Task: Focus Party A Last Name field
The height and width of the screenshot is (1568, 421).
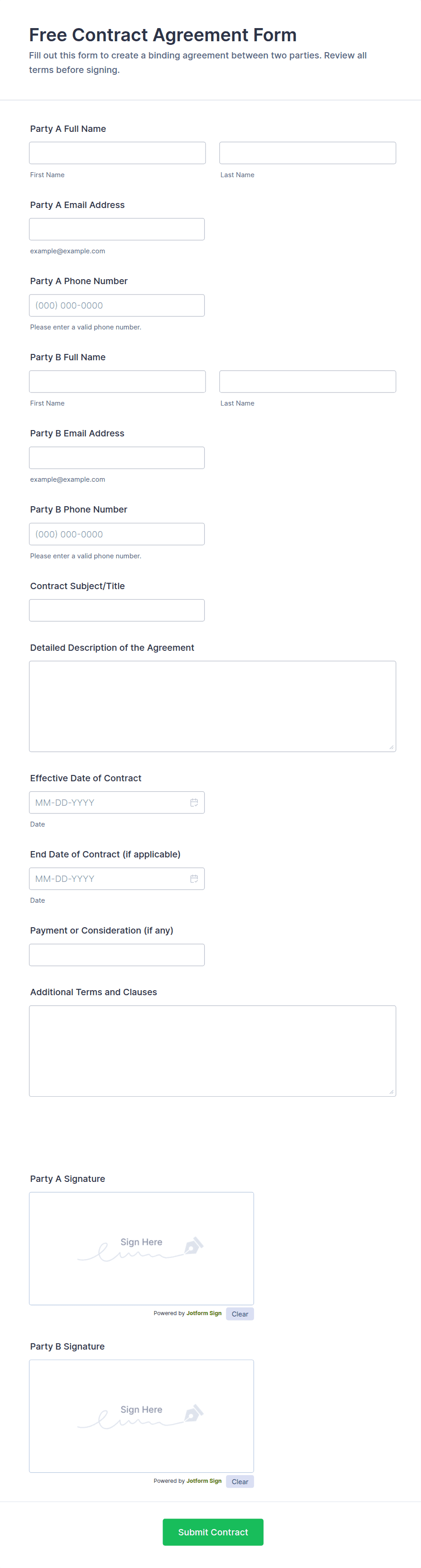Action: pyautogui.click(x=307, y=153)
